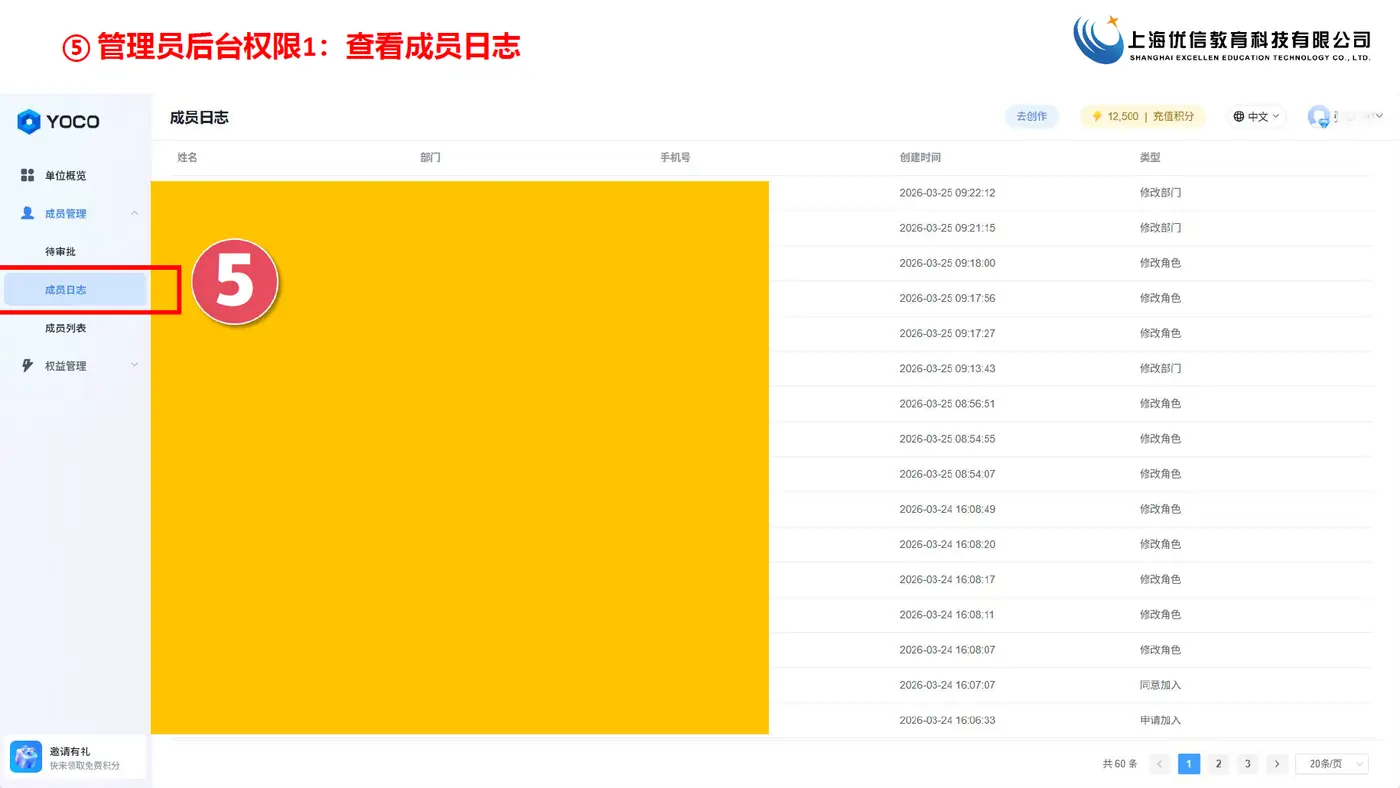Click the next page arrow
Viewport: 1400px width, 788px height.
point(1276,764)
